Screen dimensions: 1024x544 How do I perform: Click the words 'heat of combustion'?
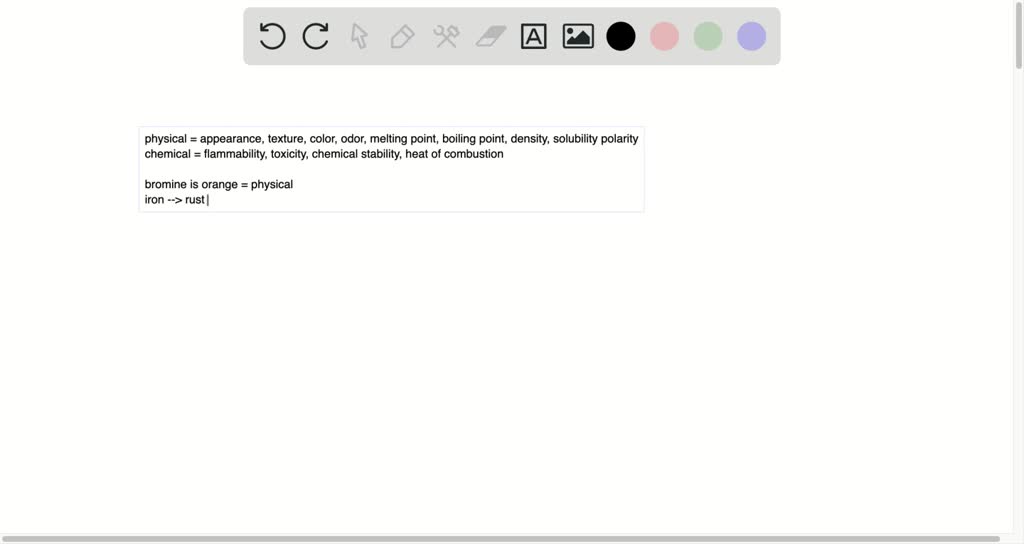tap(455, 154)
